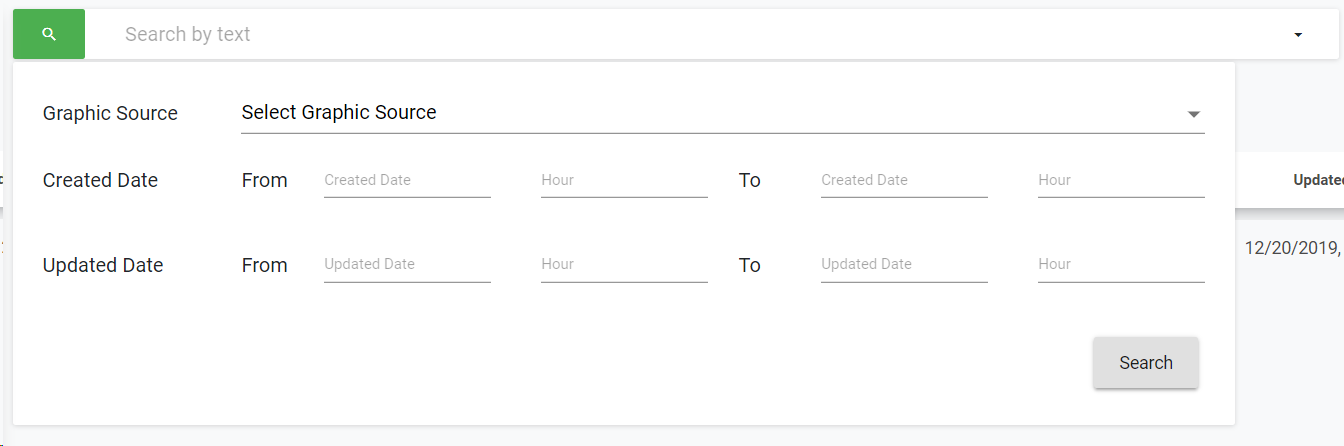Image resolution: width=1344 pixels, height=446 pixels.
Task: Click Updated Date To date field
Action: pos(904,265)
